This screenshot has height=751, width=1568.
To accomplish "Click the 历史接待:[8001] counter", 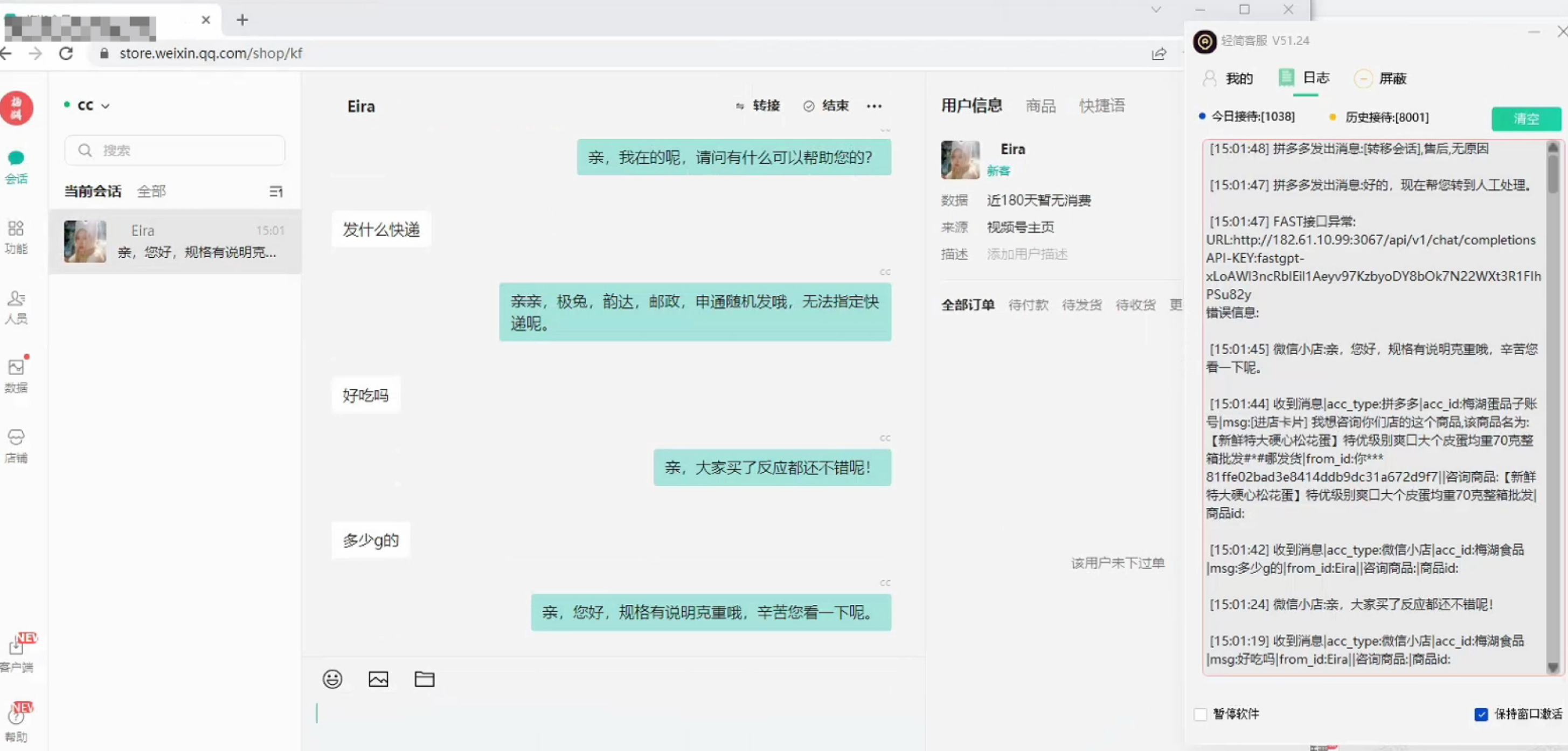I will click(1379, 117).
